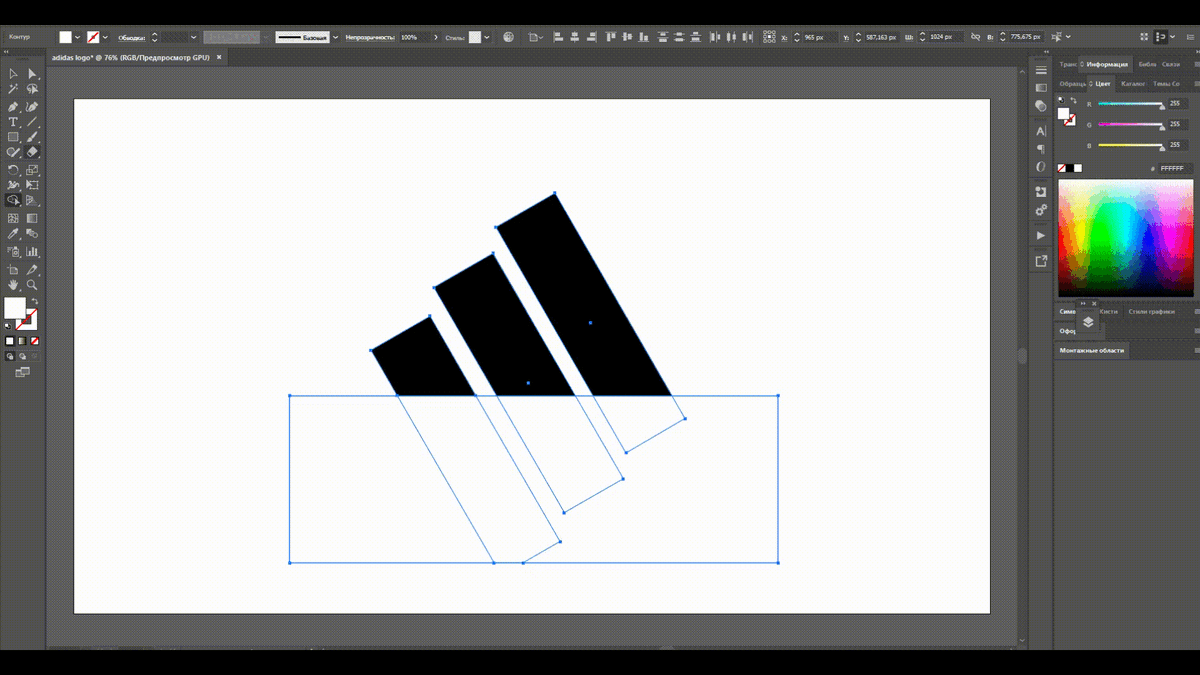Activate the Shape Builder tool
The image size is (1200, 675).
[13, 200]
